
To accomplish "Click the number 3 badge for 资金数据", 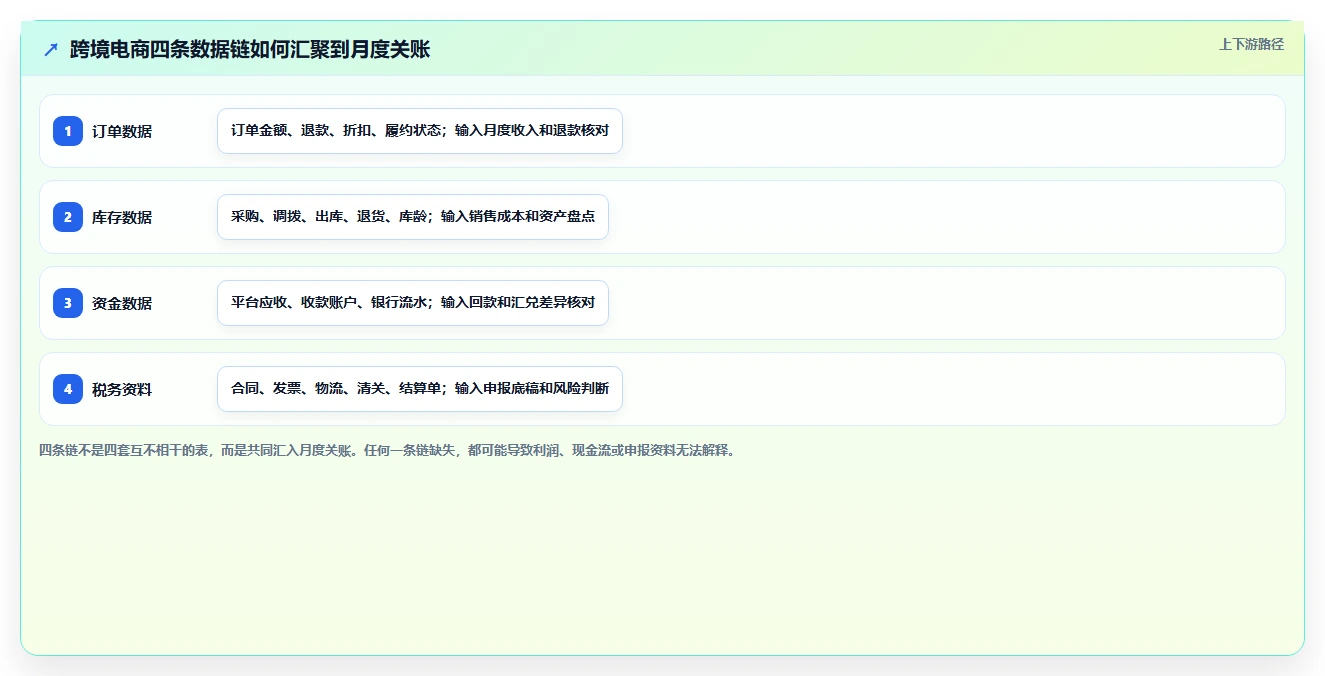I will pyautogui.click(x=68, y=303).
